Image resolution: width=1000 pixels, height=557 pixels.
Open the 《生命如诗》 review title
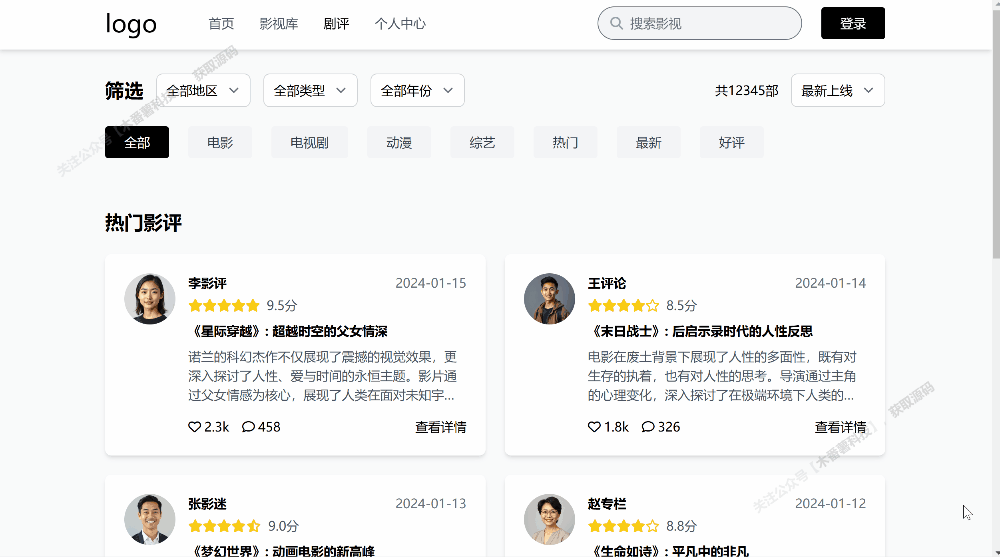(668, 551)
